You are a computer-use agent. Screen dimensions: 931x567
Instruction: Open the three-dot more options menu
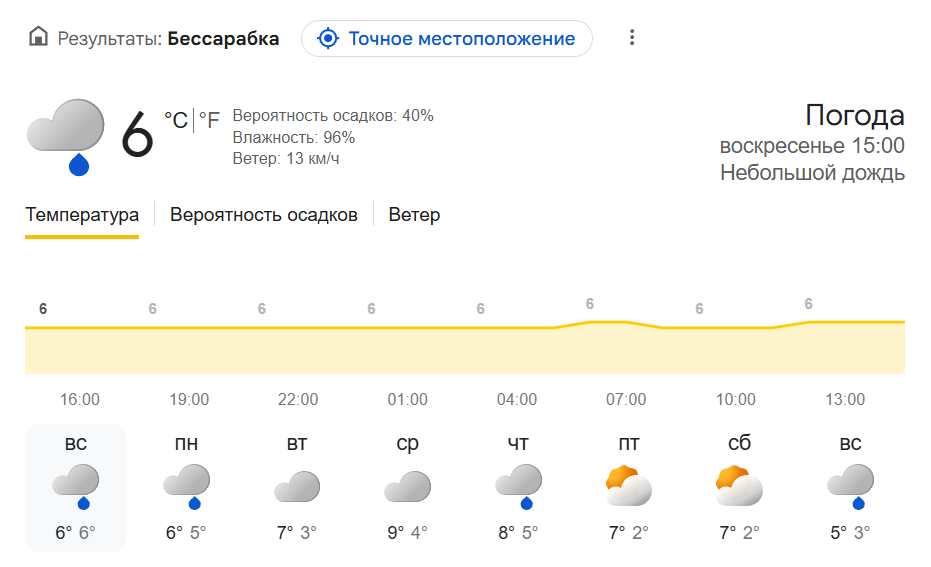coord(631,38)
